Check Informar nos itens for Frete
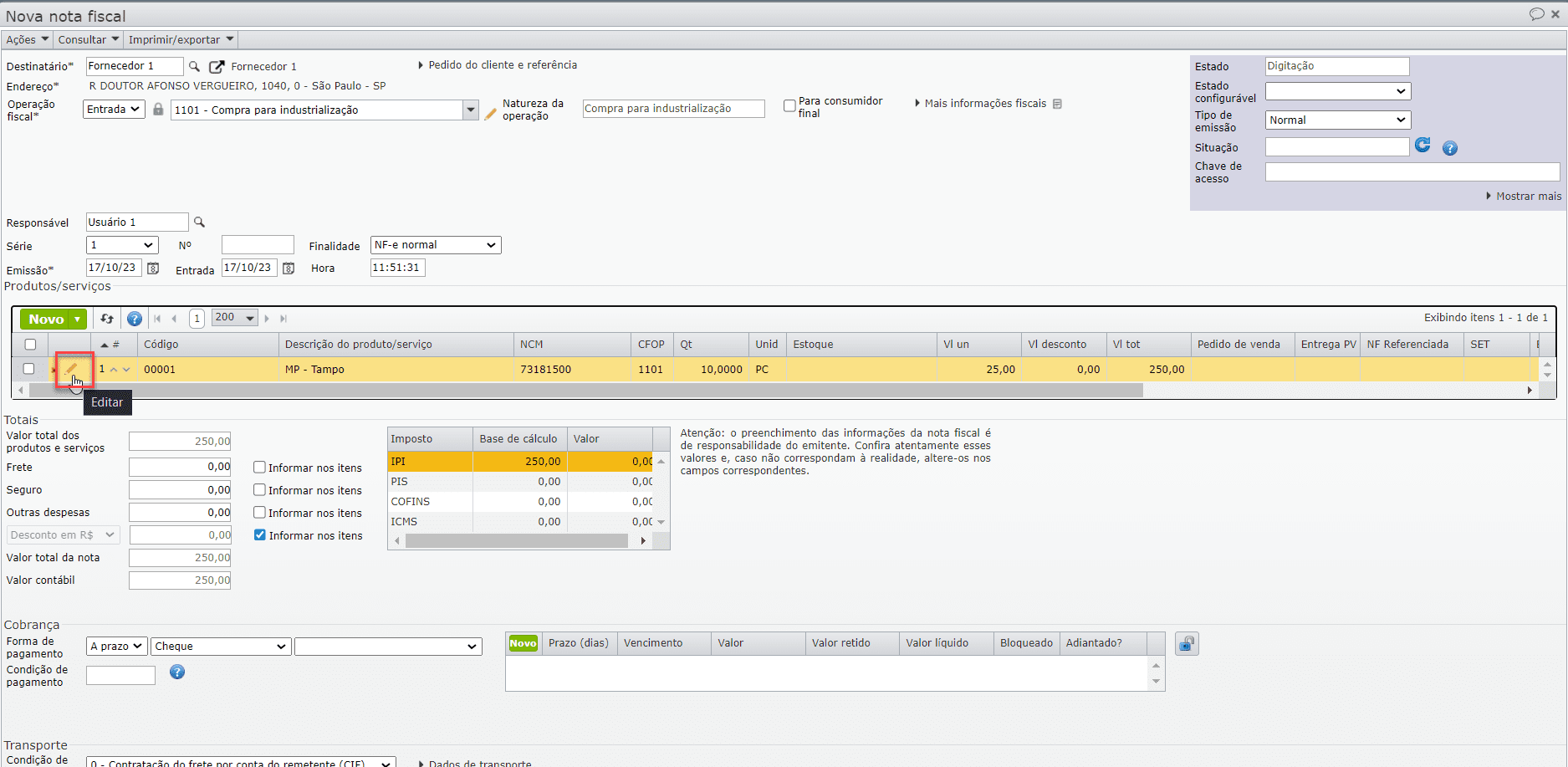 tap(260, 468)
